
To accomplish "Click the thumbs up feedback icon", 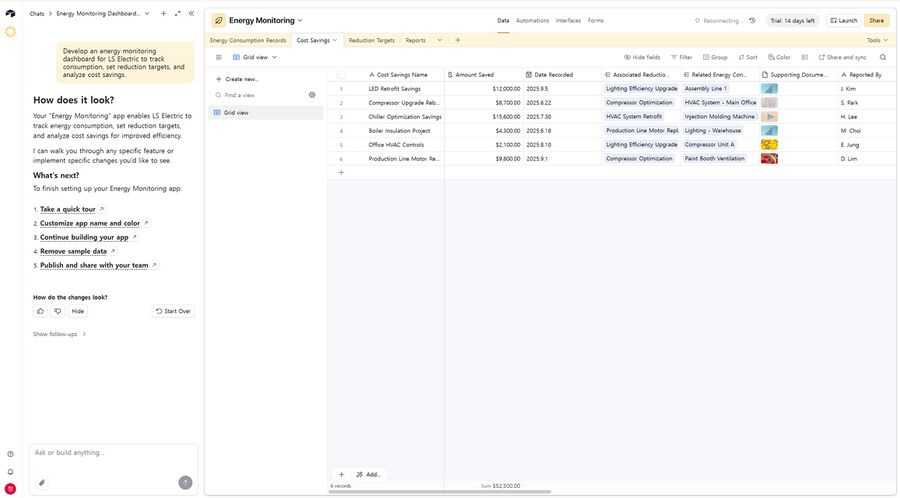I will (x=41, y=311).
